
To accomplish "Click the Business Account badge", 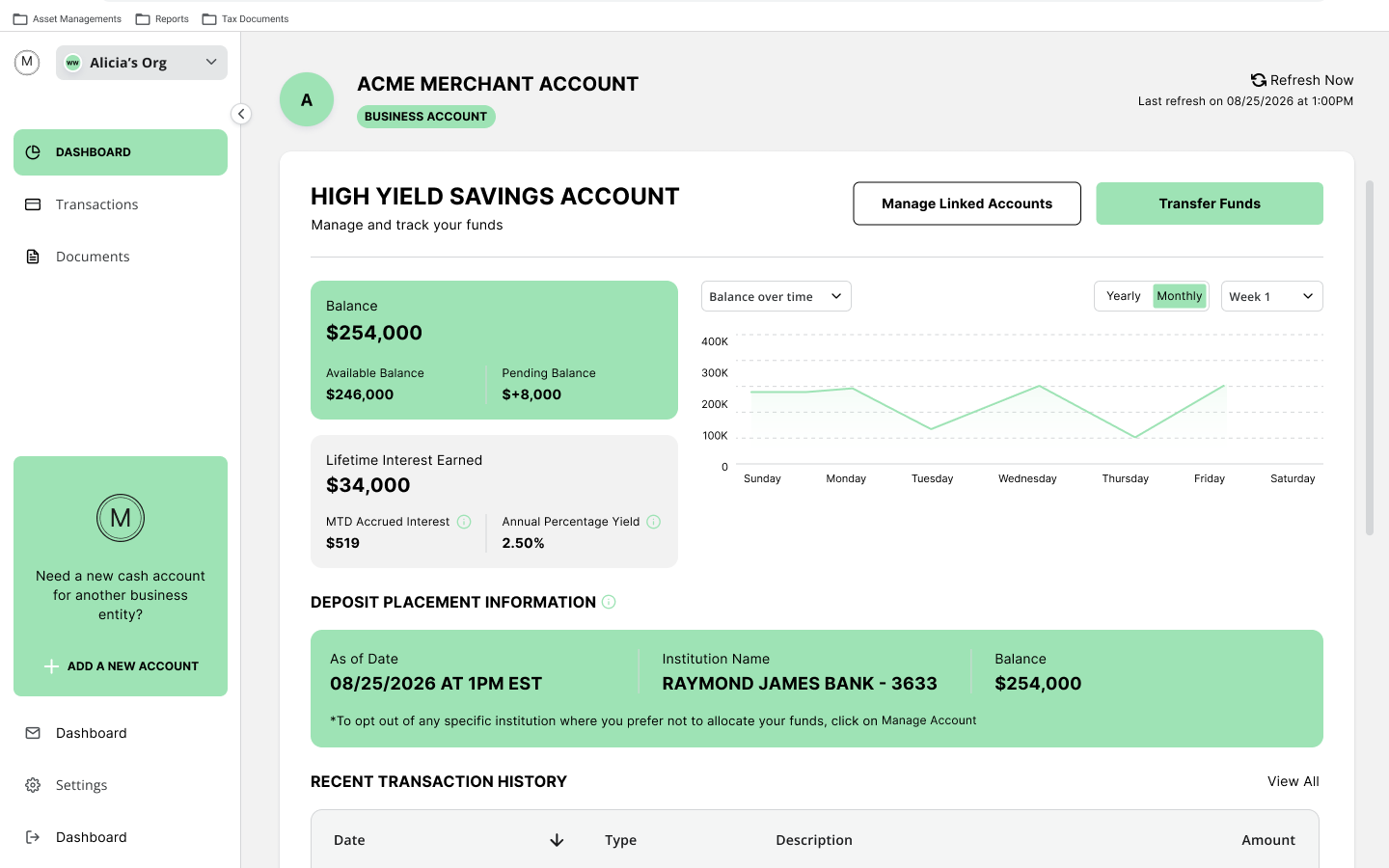I will pos(426,117).
